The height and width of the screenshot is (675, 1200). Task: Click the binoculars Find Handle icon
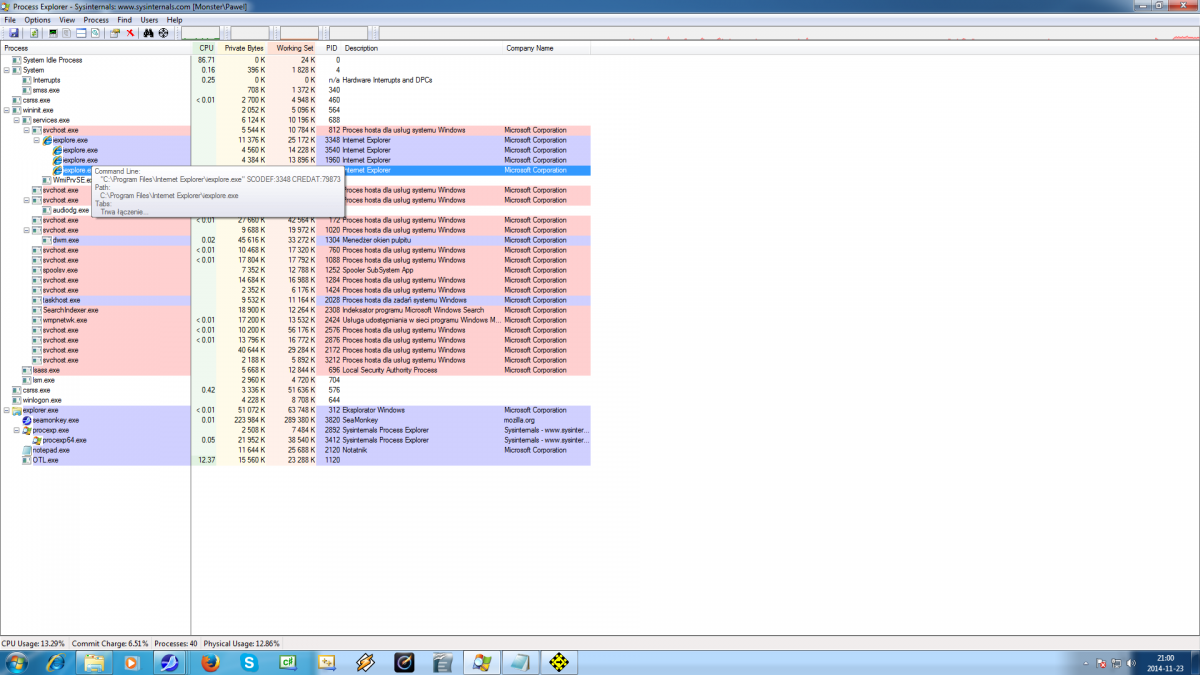tap(148, 33)
